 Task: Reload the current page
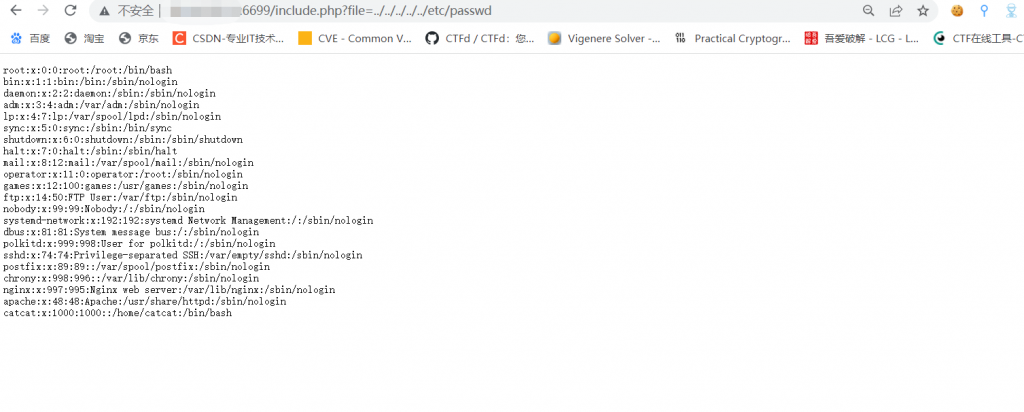[x=70, y=11]
